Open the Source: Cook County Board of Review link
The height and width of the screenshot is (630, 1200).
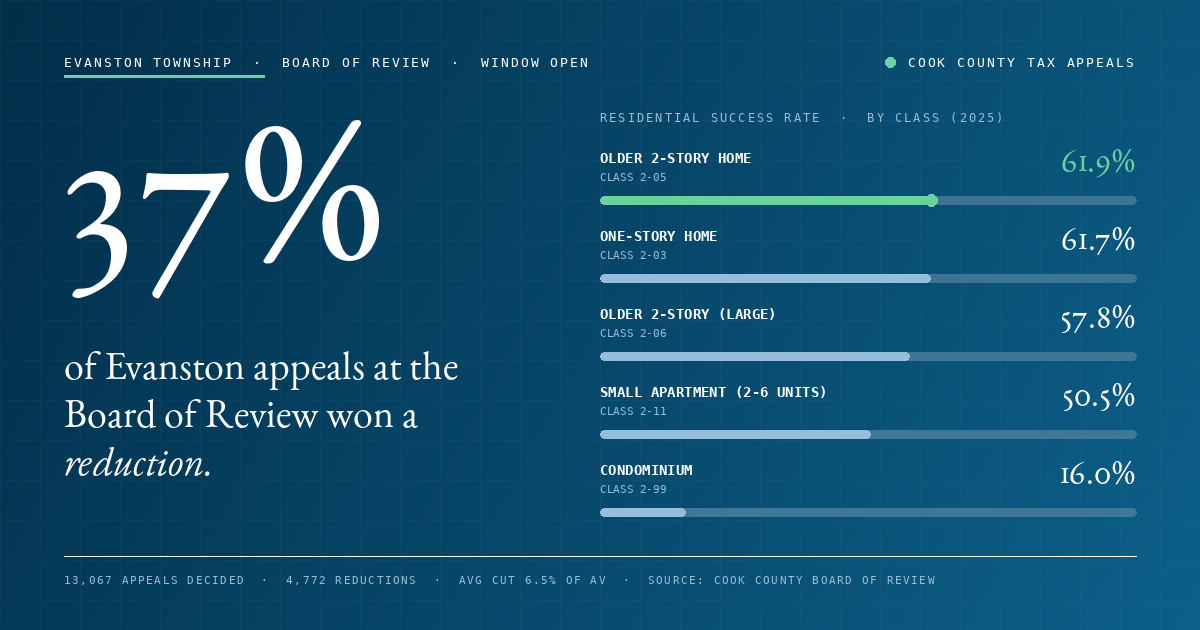pyautogui.click(x=792, y=580)
